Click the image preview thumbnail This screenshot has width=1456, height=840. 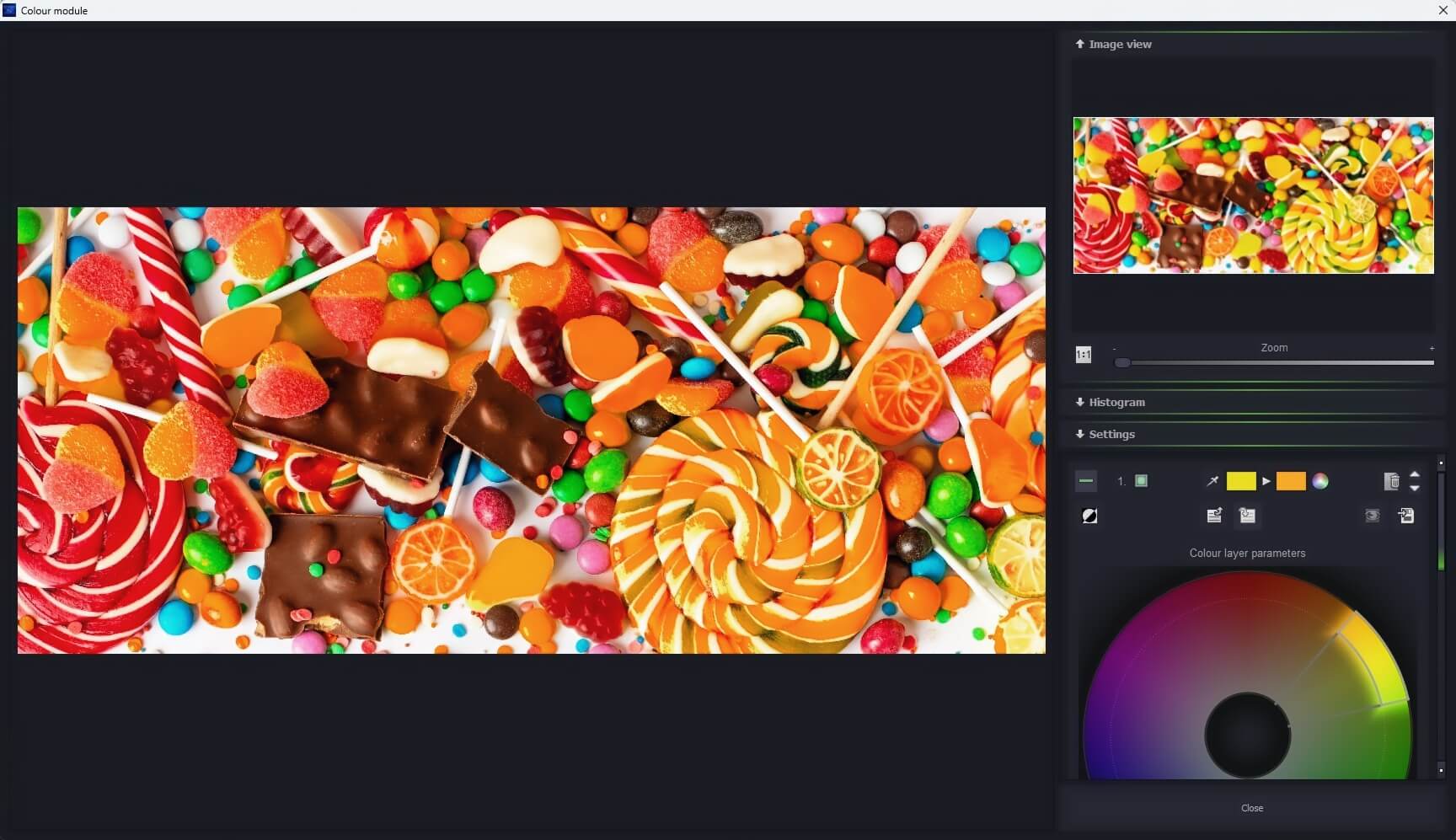1253,195
